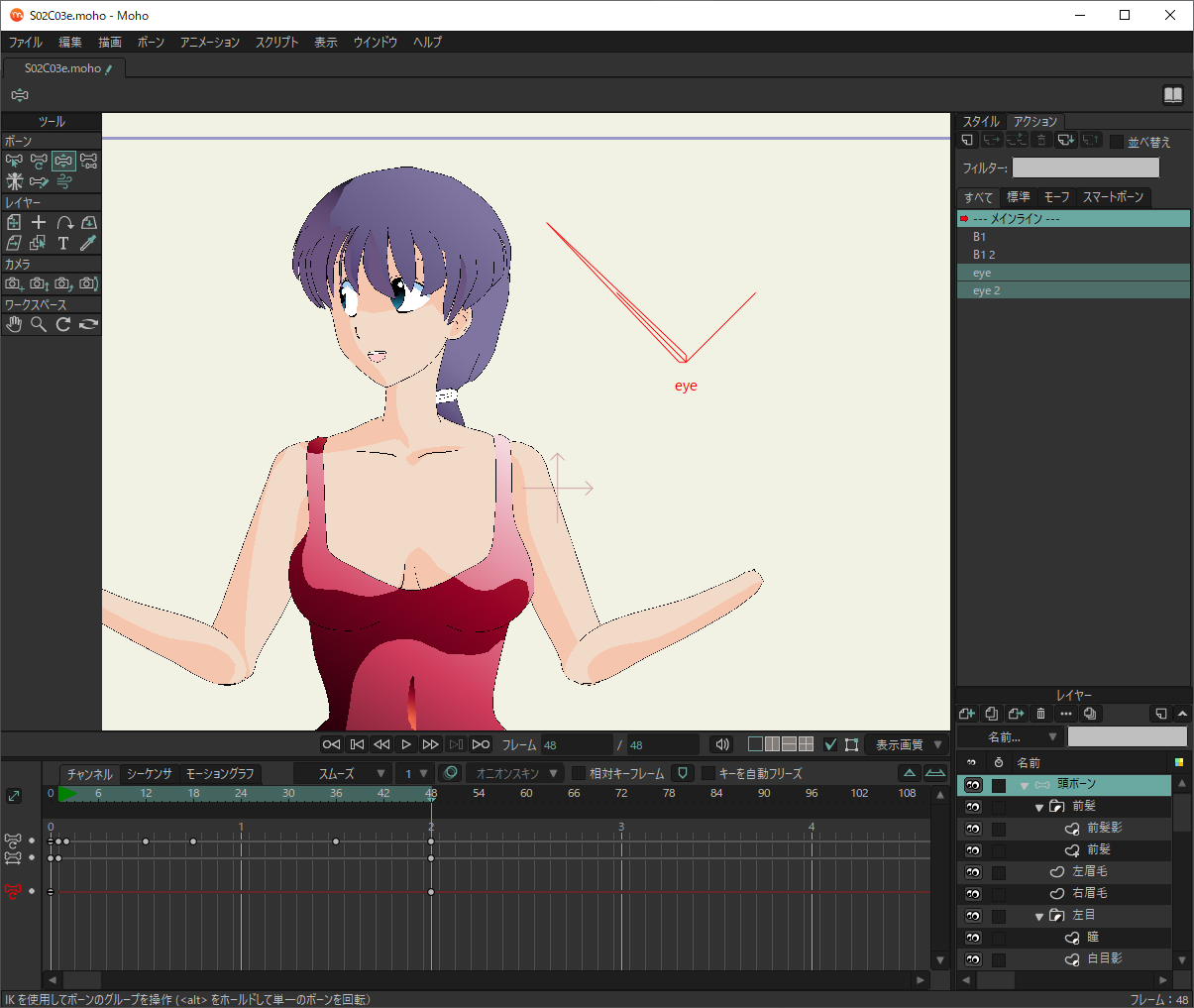Hide the 頭ボーン layer
This screenshot has height=1008, width=1194.
(973, 785)
